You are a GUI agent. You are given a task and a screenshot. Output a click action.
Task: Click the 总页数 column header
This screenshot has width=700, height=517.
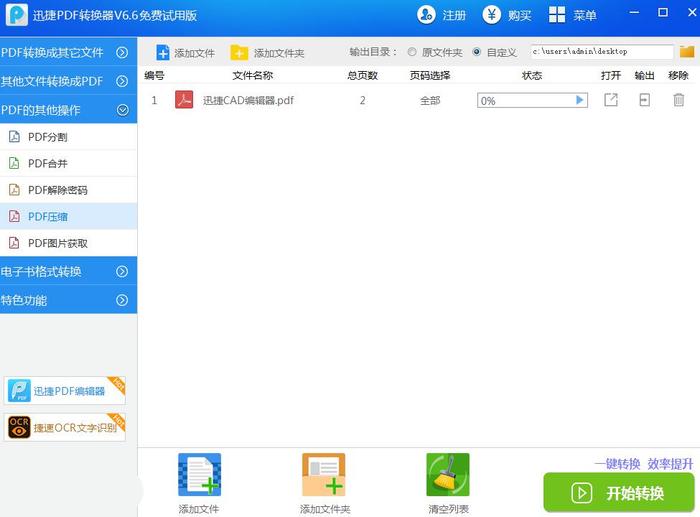pos(362,75)
